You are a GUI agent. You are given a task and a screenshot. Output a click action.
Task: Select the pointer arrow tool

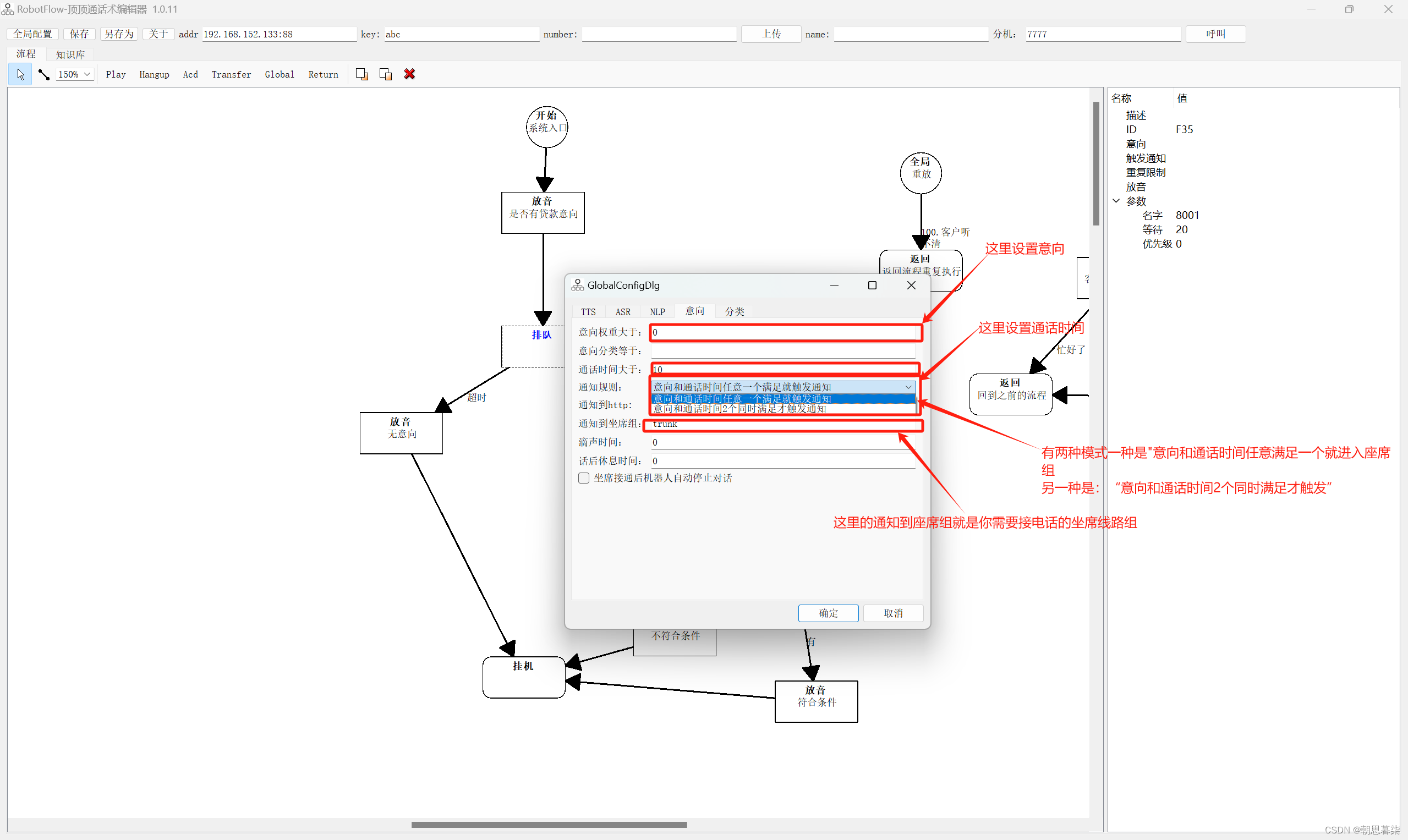[x=20, y=74]
